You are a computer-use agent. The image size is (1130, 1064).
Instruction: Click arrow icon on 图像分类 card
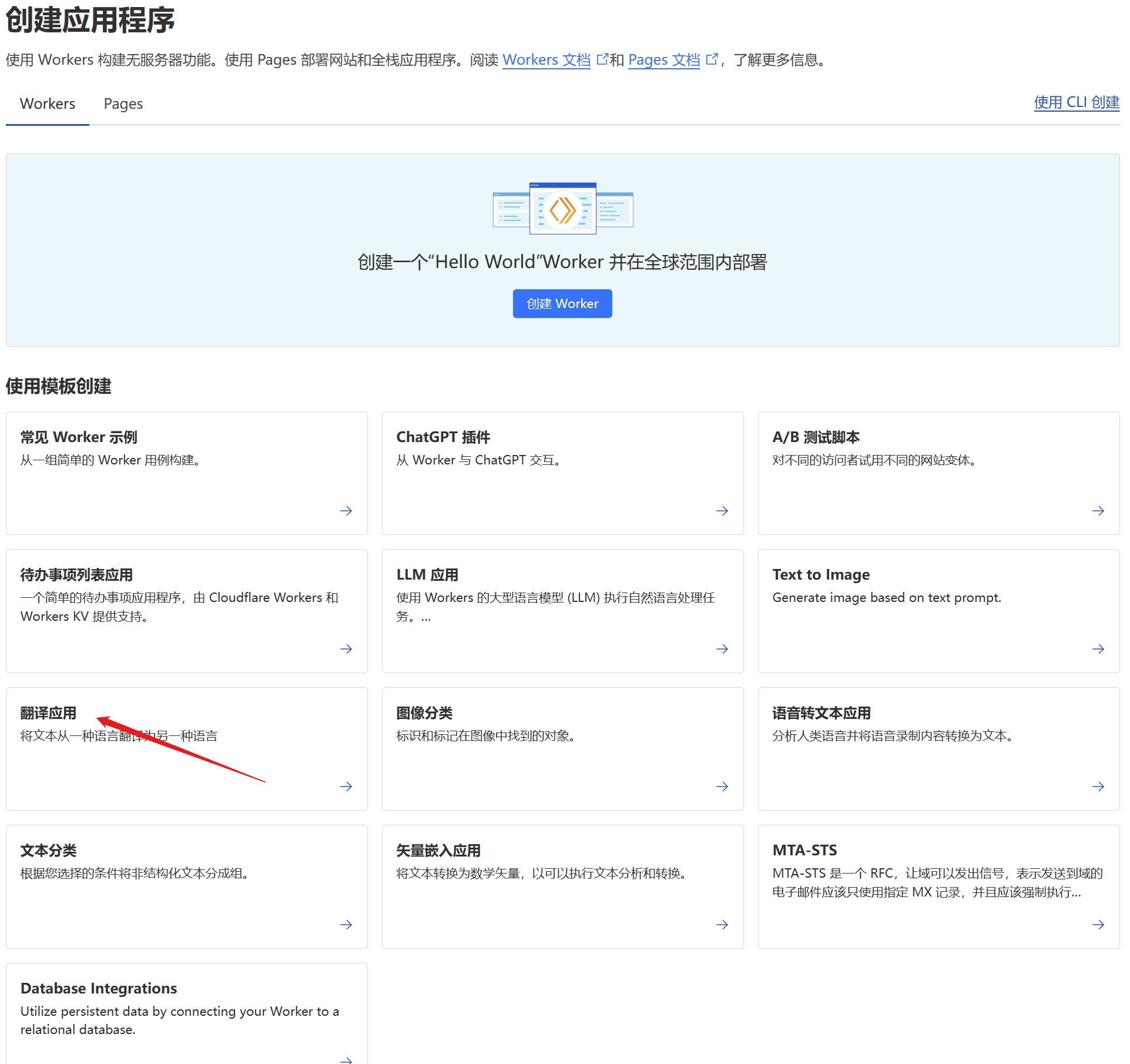click(722, 787)
